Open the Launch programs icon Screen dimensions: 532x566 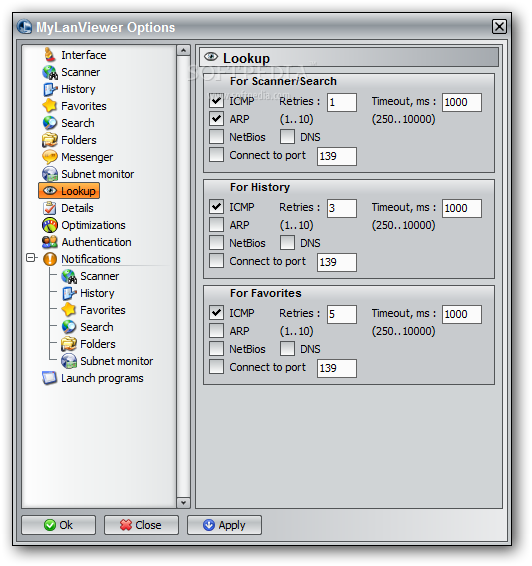tap(50, 378)
